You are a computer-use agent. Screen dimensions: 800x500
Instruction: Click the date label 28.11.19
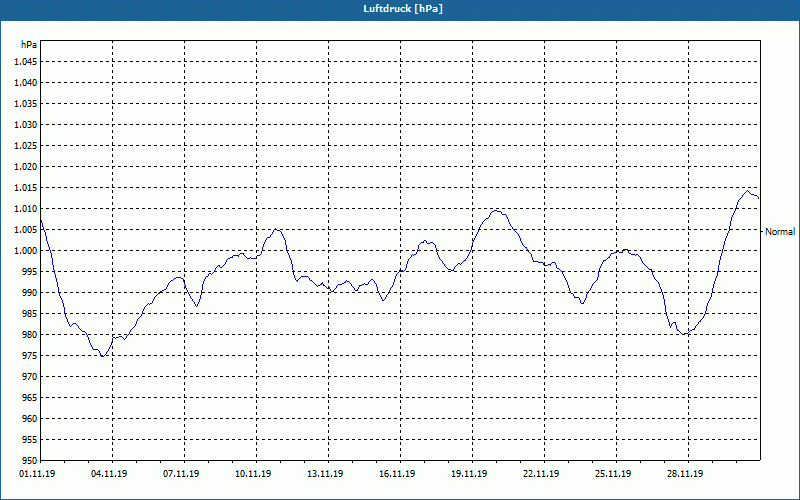685,474
